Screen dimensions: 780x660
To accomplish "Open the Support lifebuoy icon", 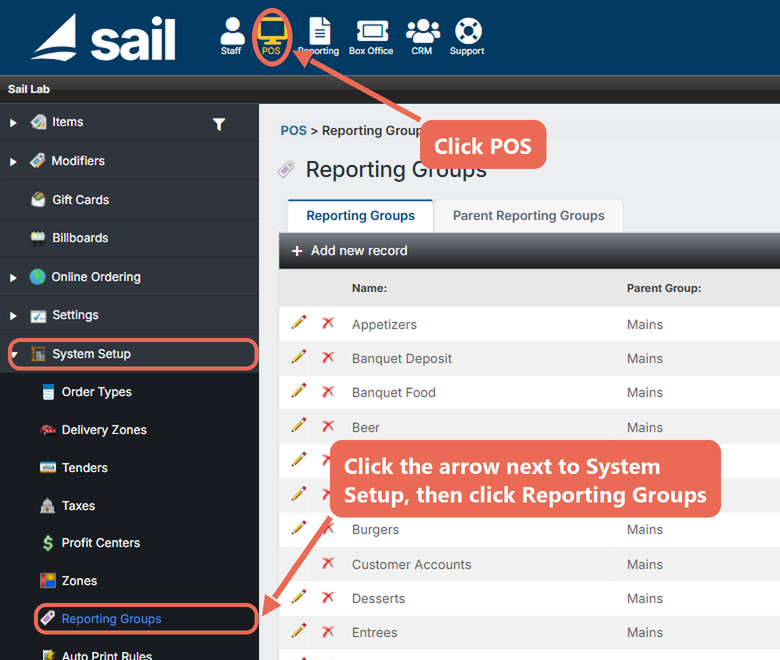I will 467,36.
